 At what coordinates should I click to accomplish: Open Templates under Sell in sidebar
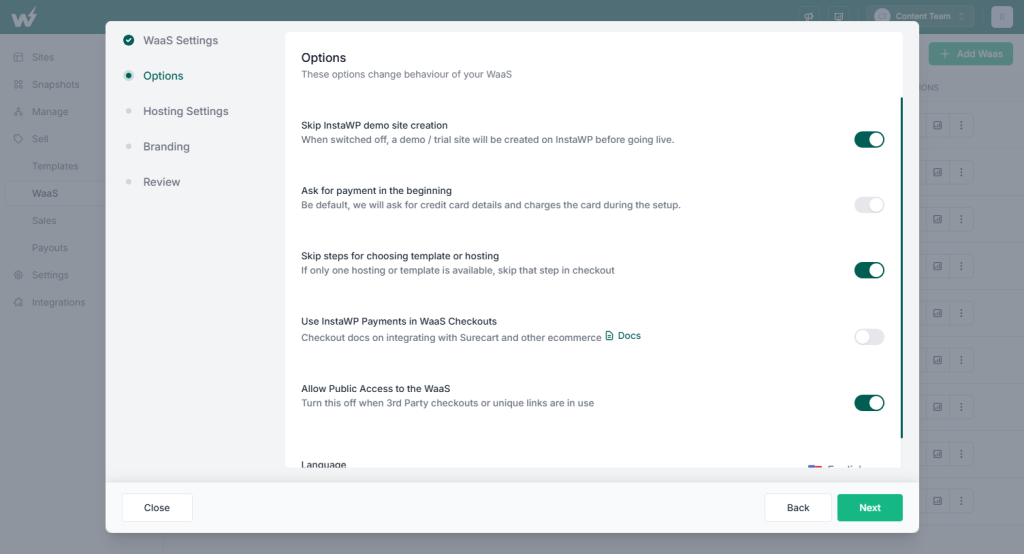pos(55,167)
